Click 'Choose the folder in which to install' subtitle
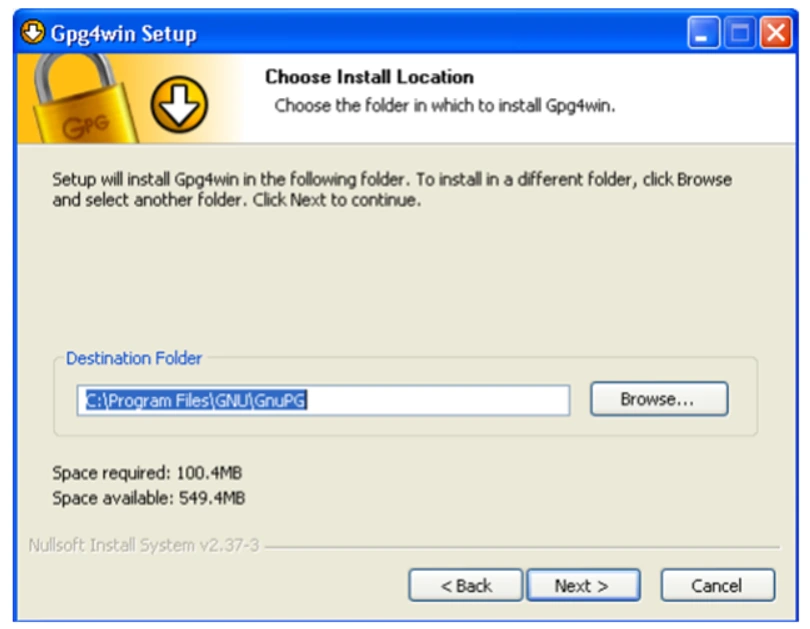The height and width of the screenshot is (629, 810). 445,105
